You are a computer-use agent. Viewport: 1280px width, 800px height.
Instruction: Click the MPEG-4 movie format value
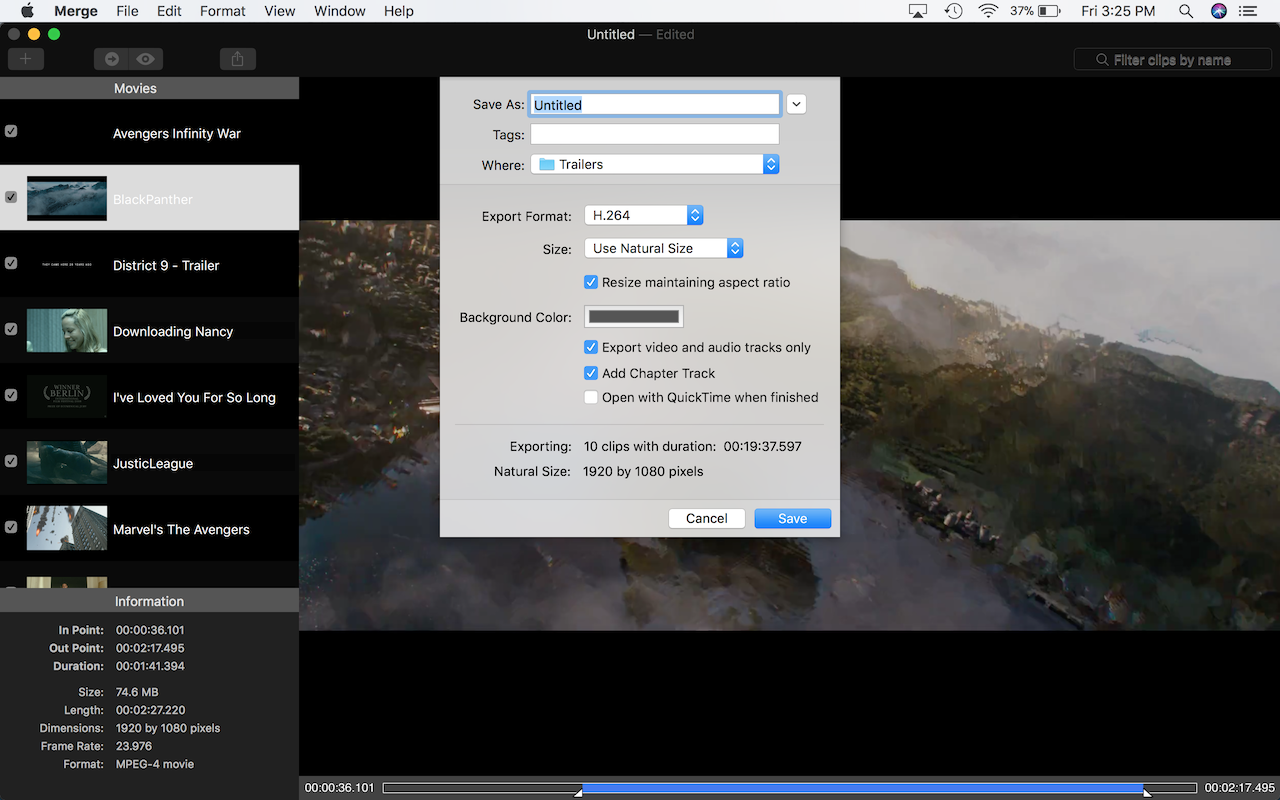[155, 764]
